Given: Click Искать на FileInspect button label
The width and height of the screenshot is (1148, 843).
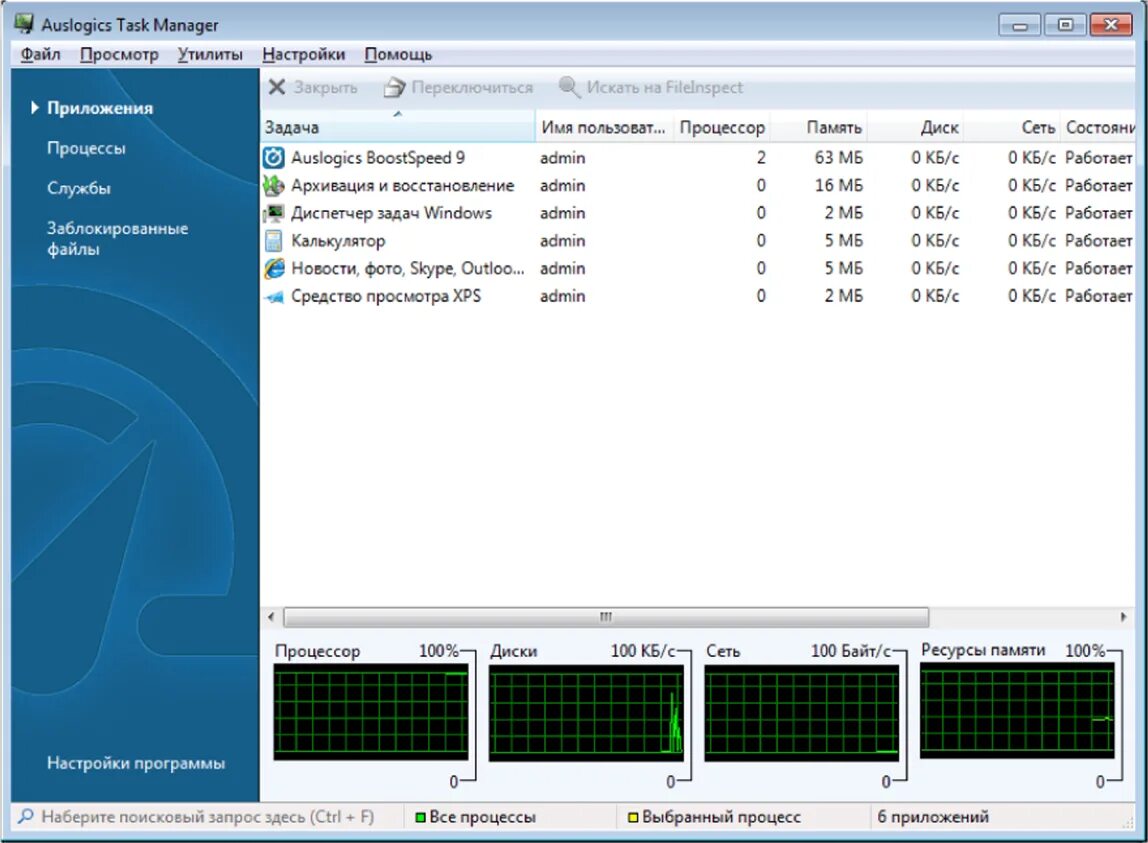Looking at the screenshot, I should 665,87.
